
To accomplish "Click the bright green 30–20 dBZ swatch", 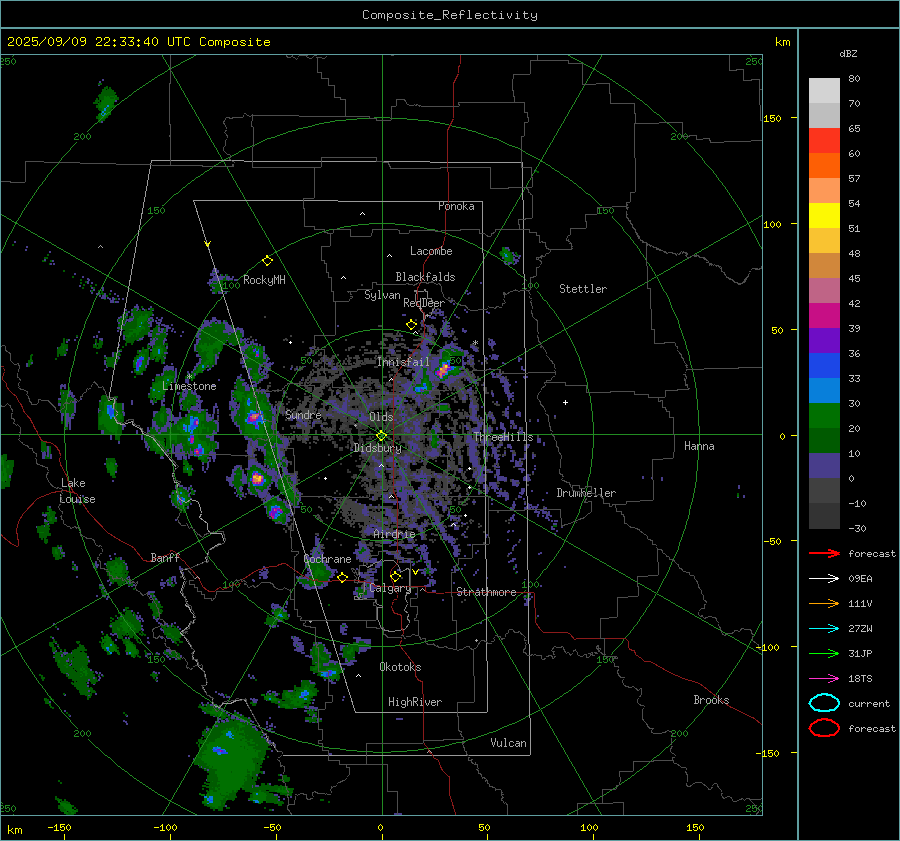I will pyautogui.click(x=824, y=416).
